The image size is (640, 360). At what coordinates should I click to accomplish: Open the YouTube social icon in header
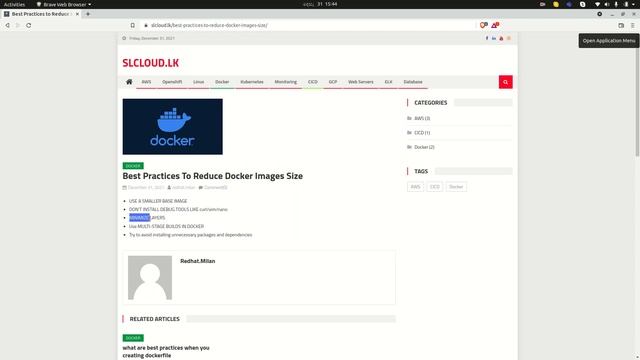tap(501, 38)
